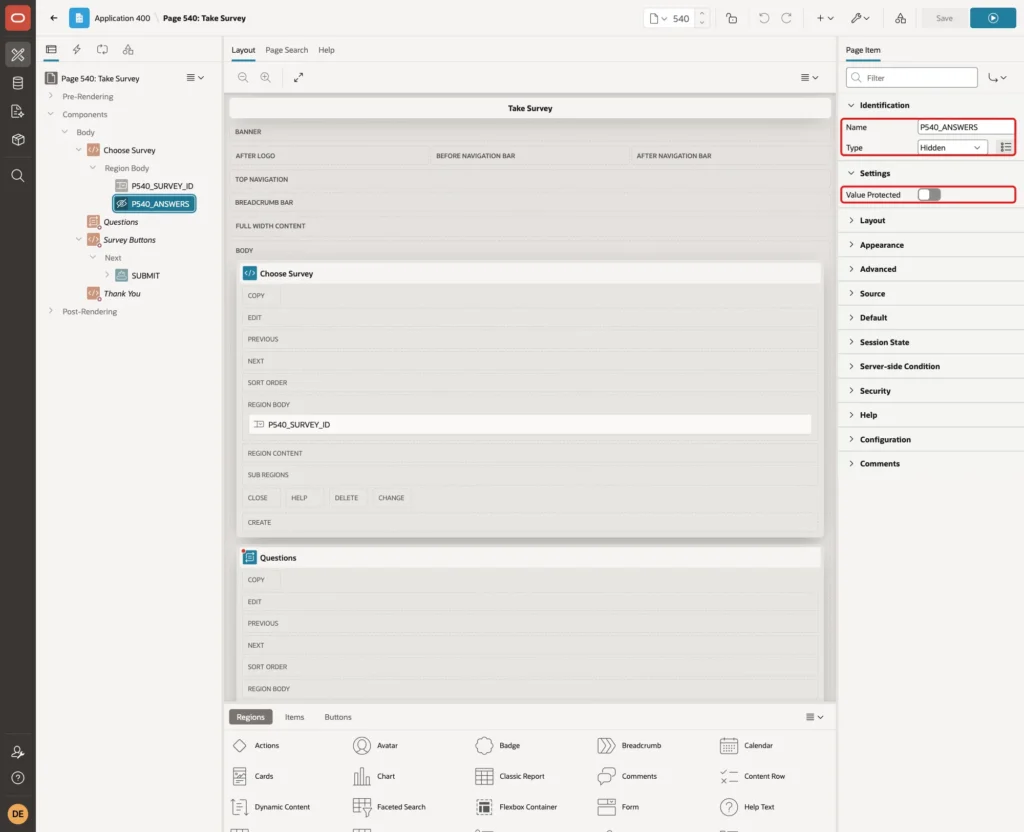Switch to the Processing tab icon
The image size is (1024, 832).
(103, 50)
